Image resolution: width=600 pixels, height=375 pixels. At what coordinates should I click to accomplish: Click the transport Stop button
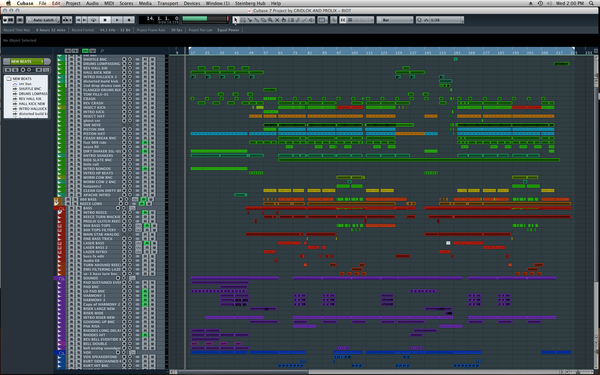[x=105, y=20]
